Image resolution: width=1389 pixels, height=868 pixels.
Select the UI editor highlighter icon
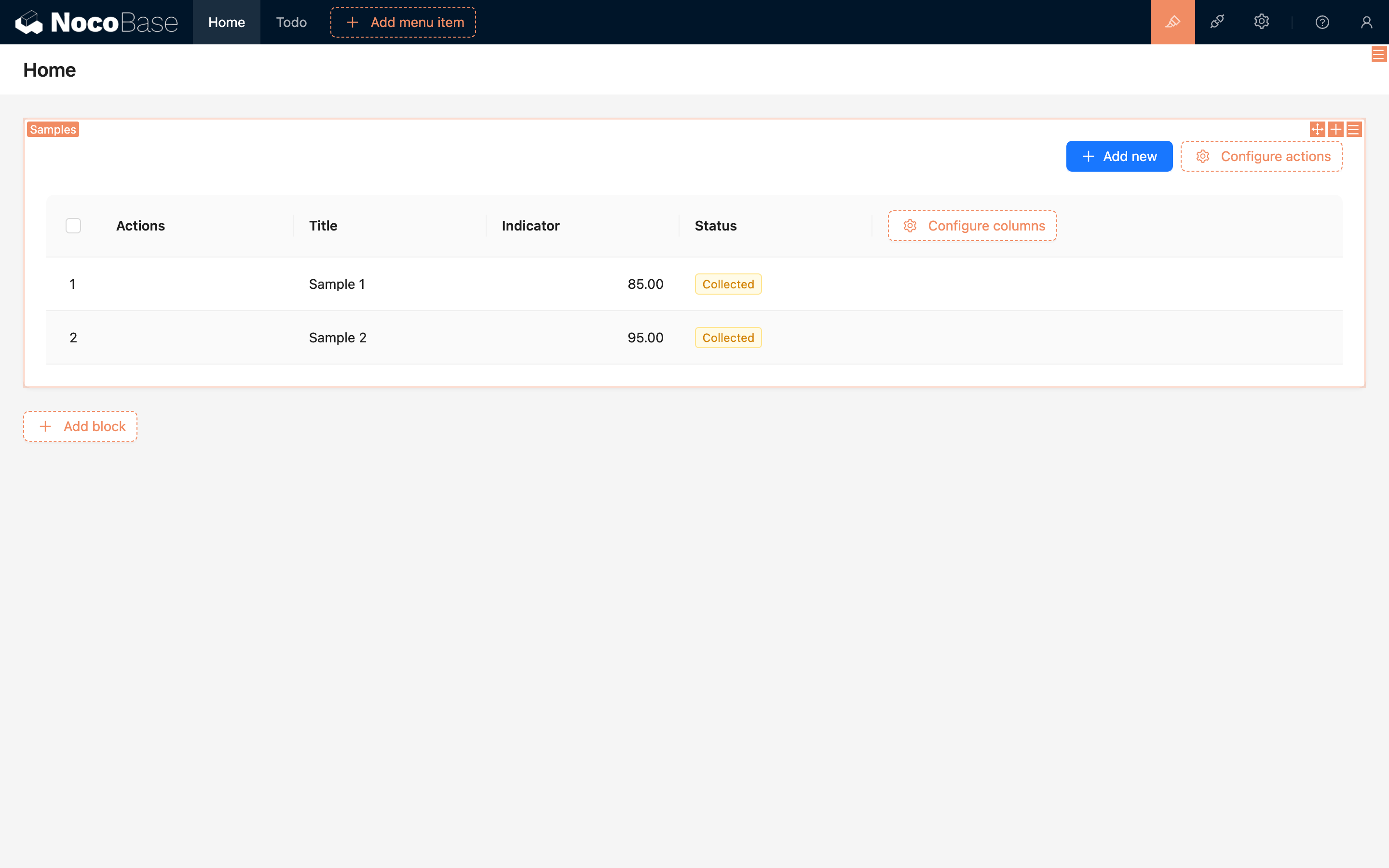click(x=1172, y=22)
